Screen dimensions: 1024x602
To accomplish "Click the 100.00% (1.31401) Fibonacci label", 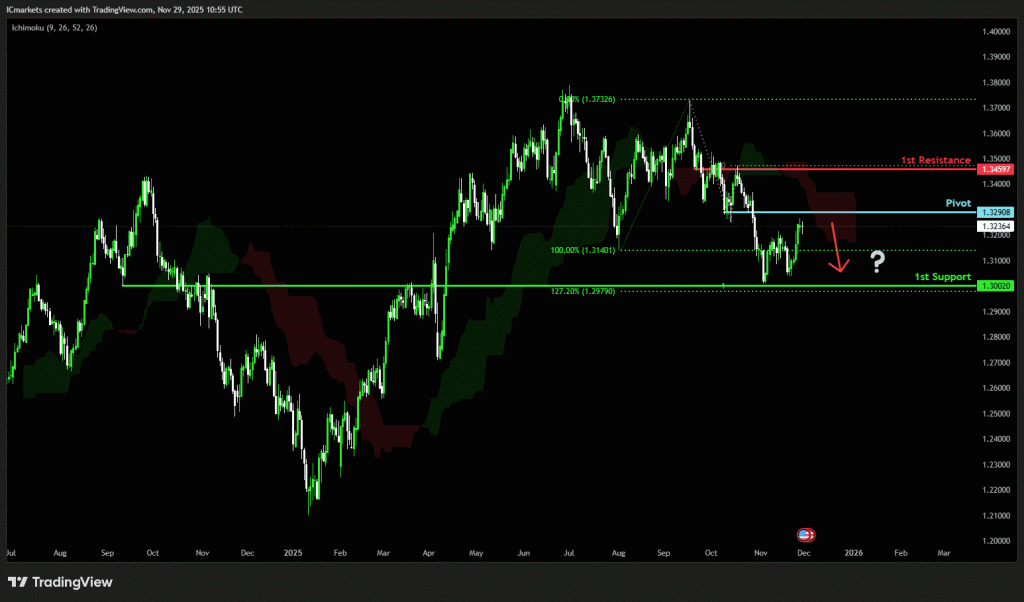I will [x=582, y=250].
